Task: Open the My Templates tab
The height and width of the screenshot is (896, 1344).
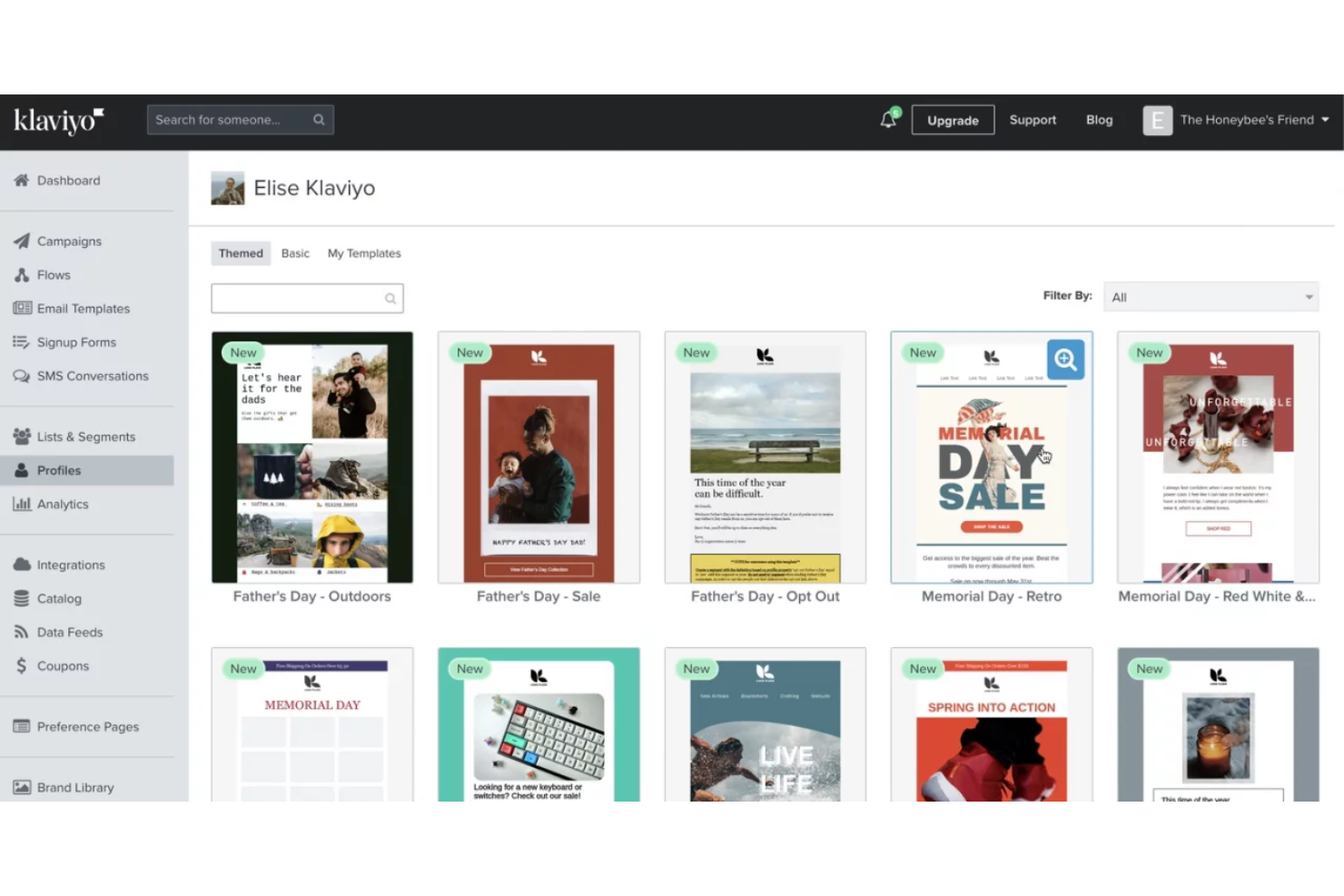Action: 363,253
